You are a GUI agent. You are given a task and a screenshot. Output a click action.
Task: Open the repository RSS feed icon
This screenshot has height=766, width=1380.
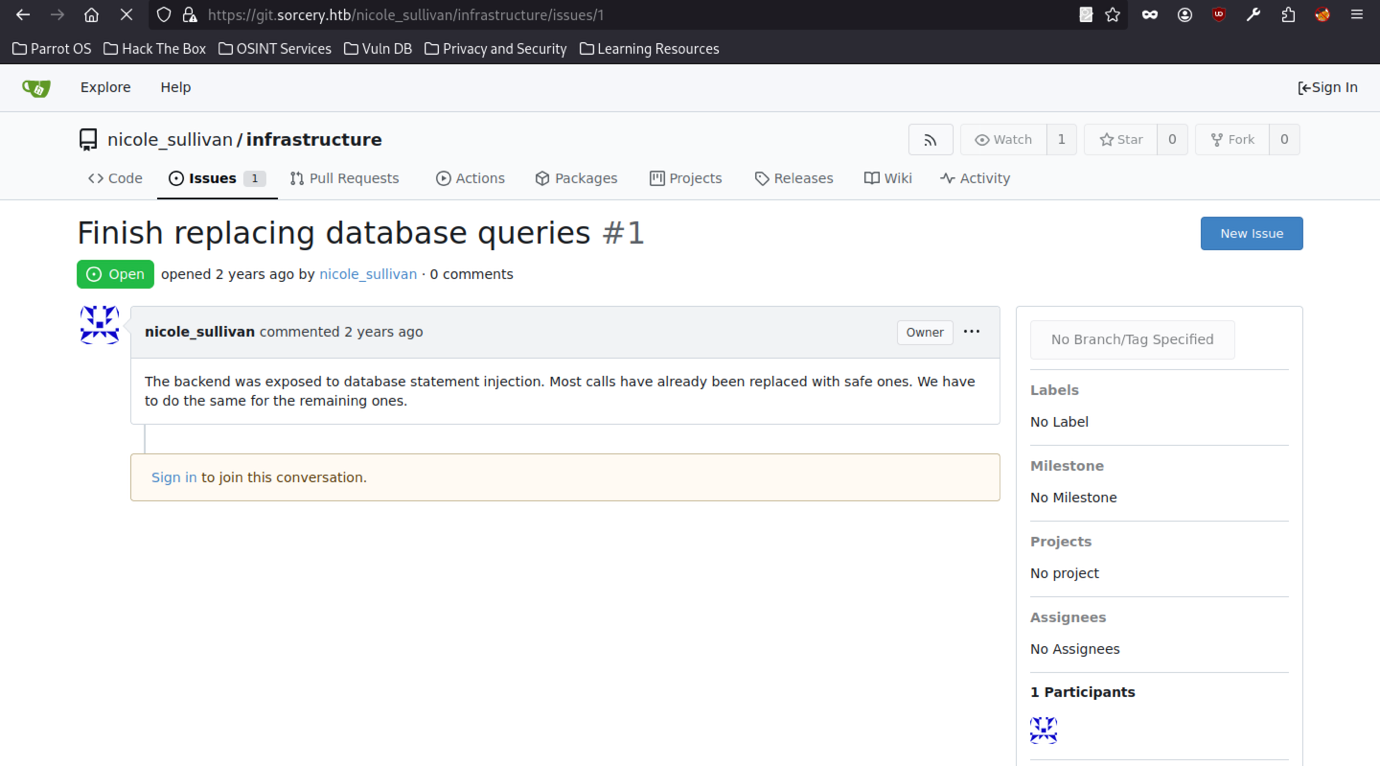(930, 140)
